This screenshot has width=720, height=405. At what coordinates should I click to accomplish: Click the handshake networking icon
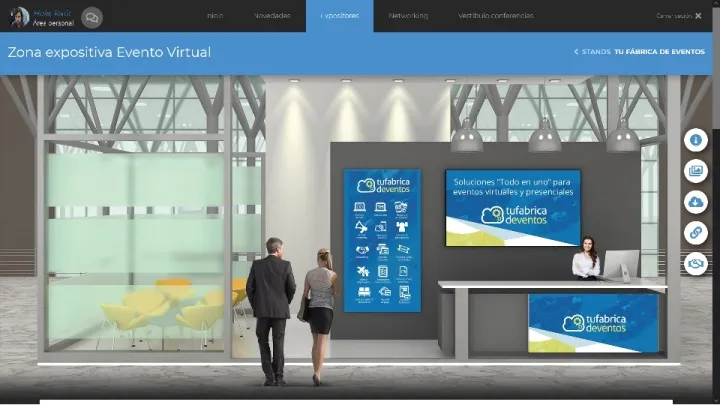tap(696, 264)
